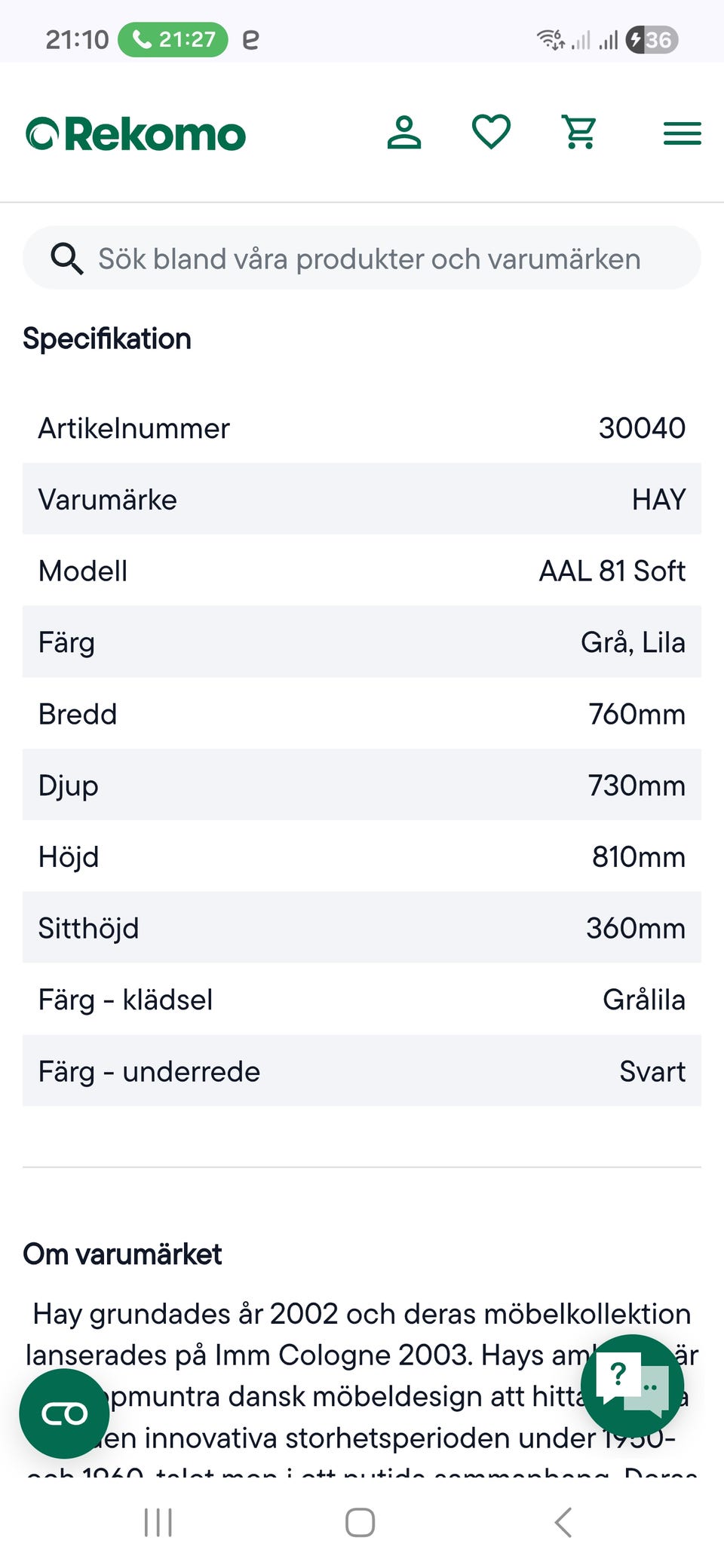Open the shopping cart
724x1568 pixels.
click(x=579, y=133)
